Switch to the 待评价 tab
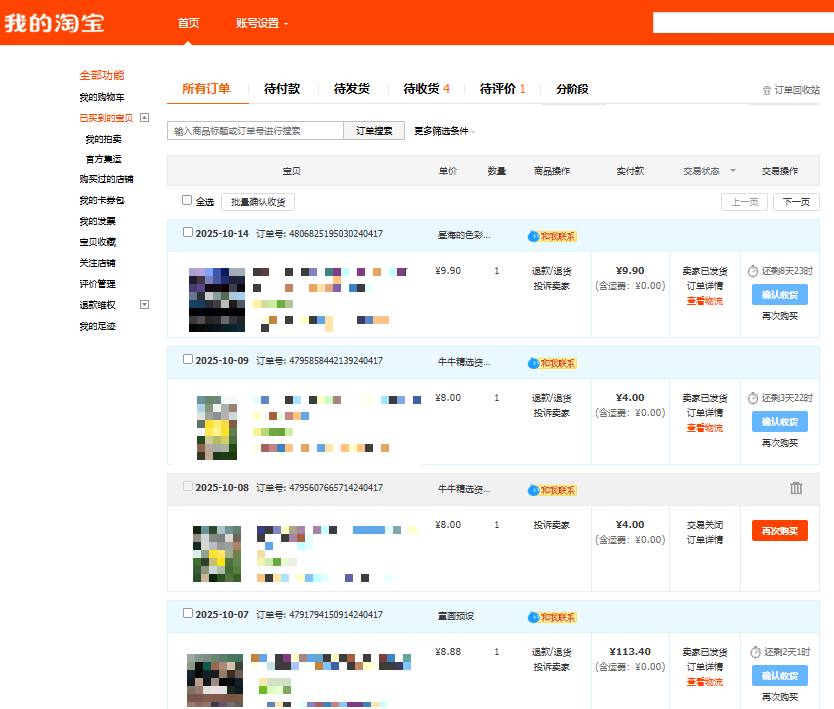The width and height of the screenshot is (834, 709). [502, 89]
